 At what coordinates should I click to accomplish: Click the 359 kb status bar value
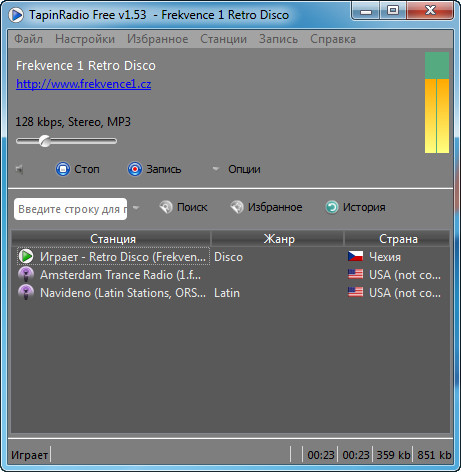tap(393, 455)
